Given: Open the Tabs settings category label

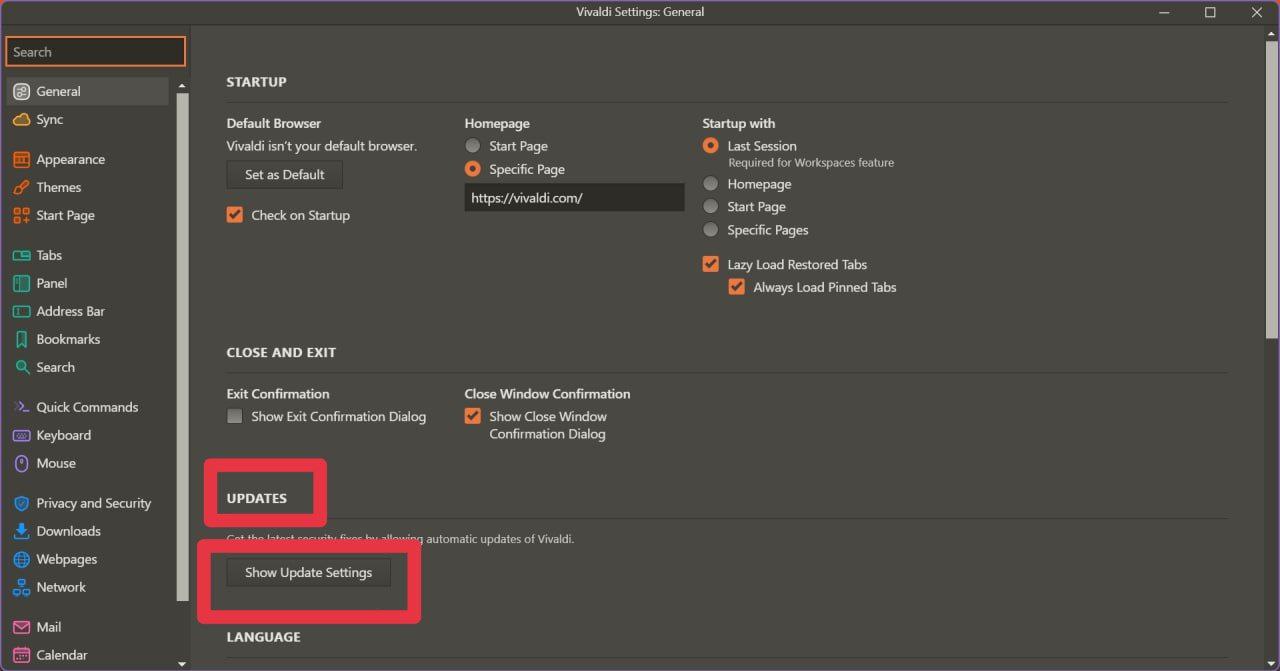Looking at the screenshot, I should tap(49, 255).
